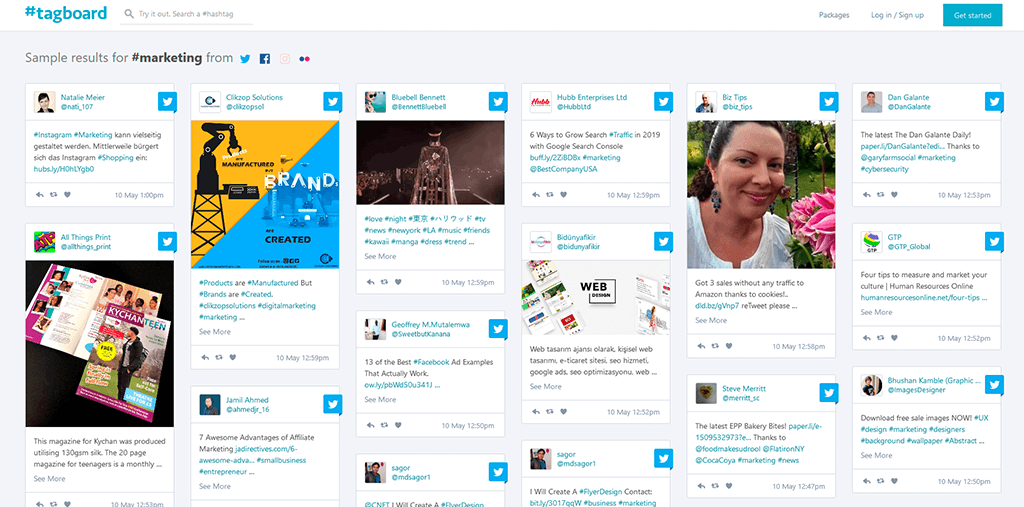This screenshot has width=1024, height=507.
Task: Filter results by the Facebook source icon
Action: tap(264, 59)
